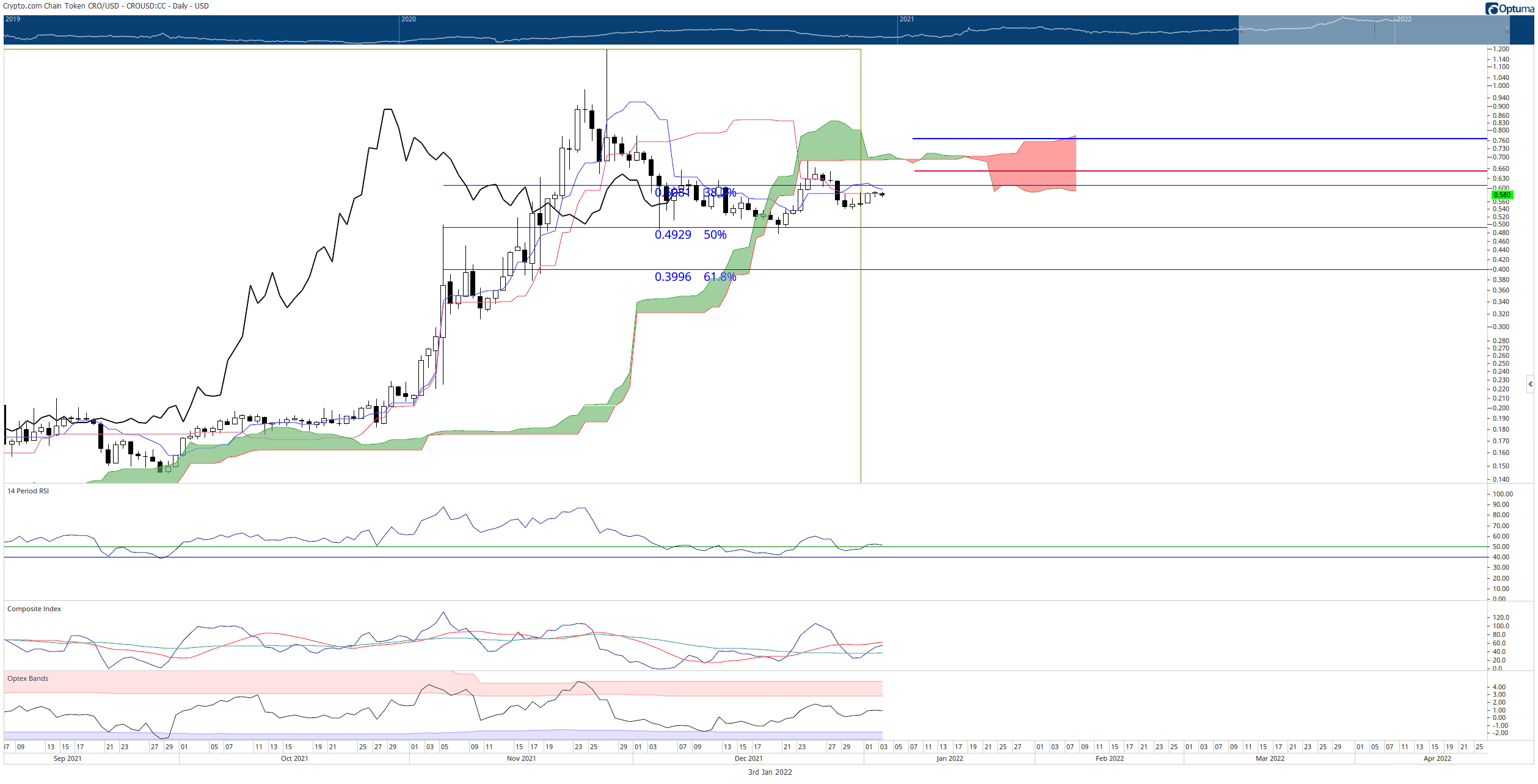This screenshot has height=784, width=1538.
Task: Click the Jan 2022 month label
Action: pyautogui.click(x=950, y=758)
